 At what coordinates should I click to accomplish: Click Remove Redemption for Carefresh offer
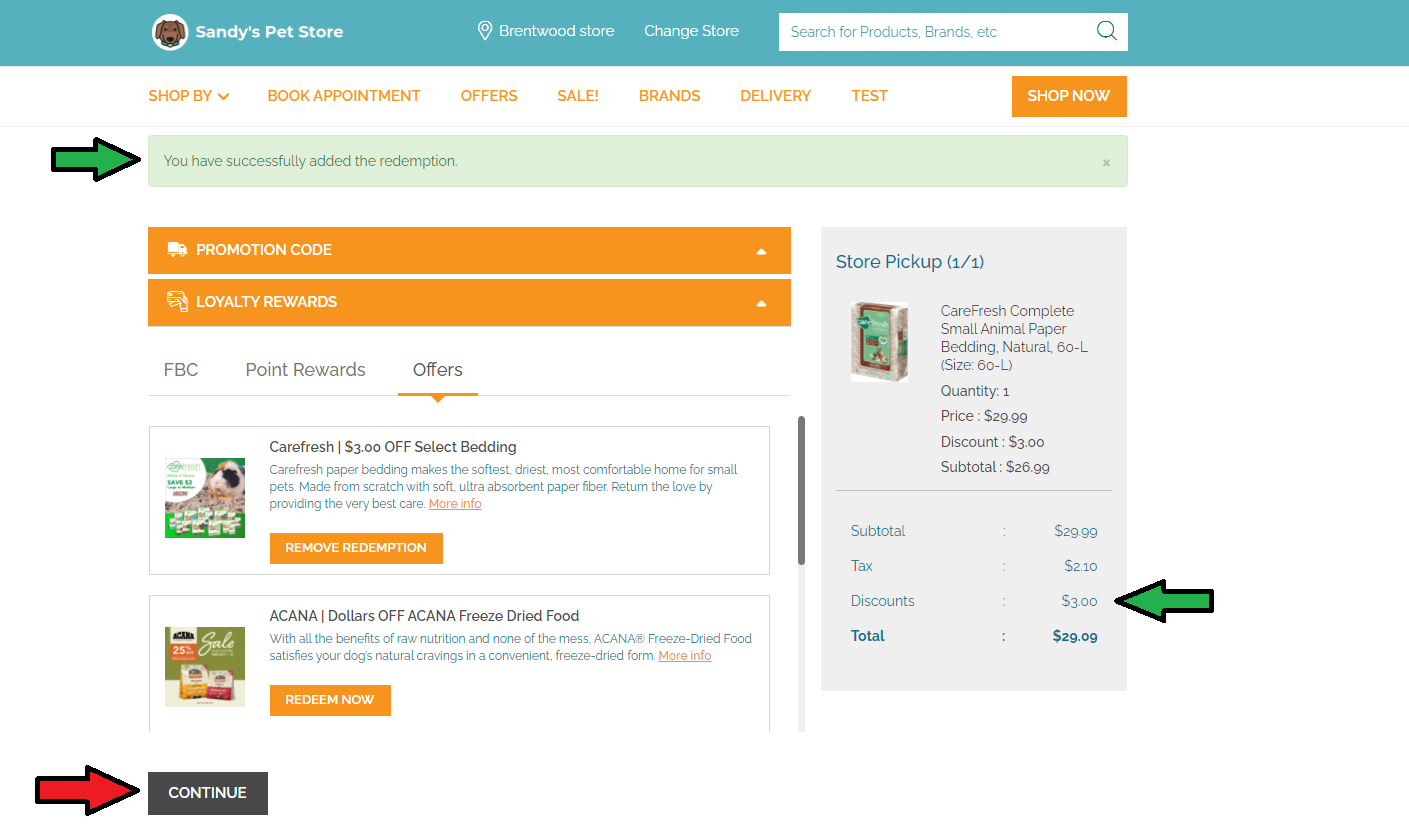pyautogui.click(x=356, y=548)
